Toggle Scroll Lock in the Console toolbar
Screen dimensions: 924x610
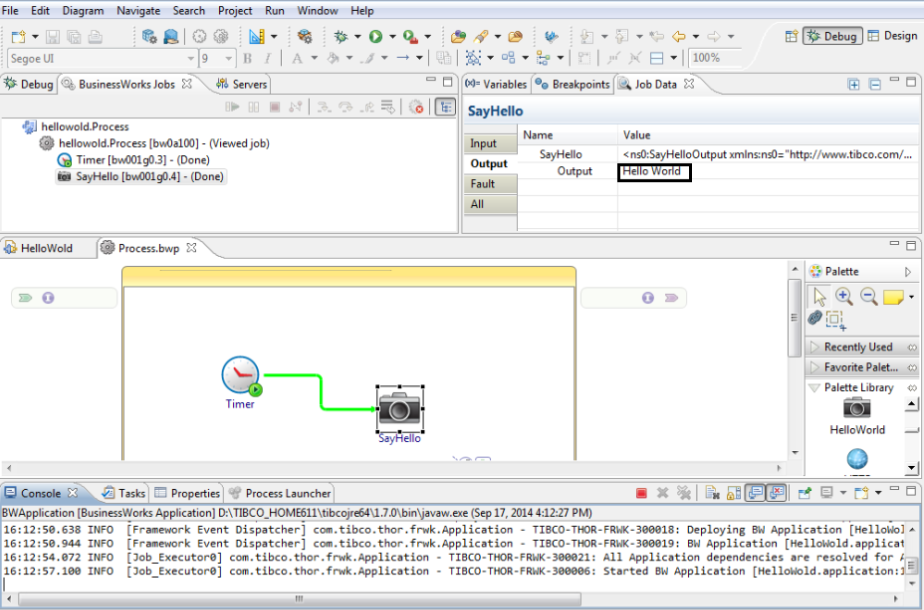(x=733, y=493)
